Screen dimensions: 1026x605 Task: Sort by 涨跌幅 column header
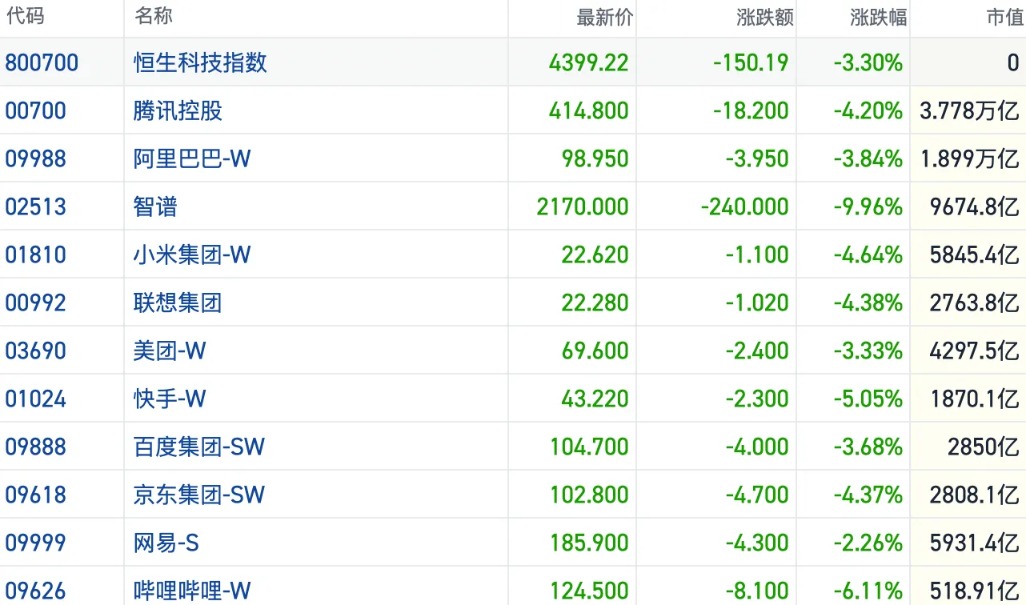[x=879, y=17]
